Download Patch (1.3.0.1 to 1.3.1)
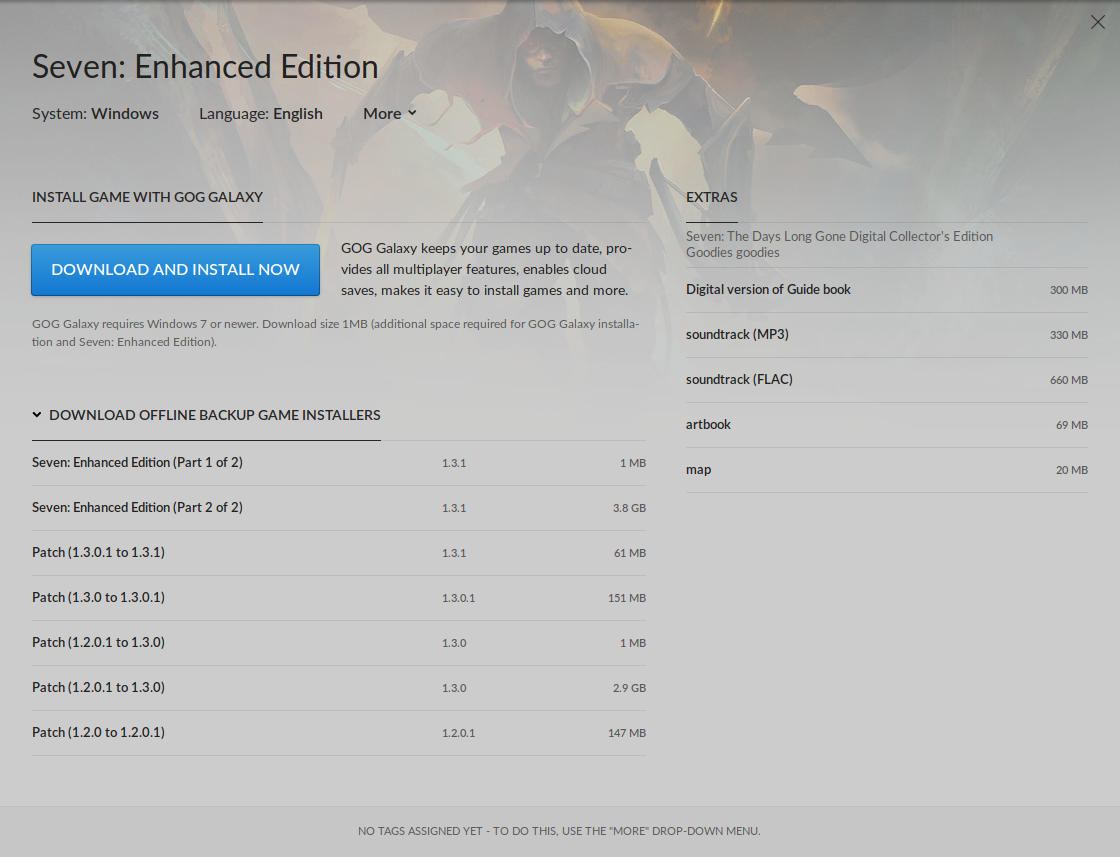The height and width of the screenshot is (857, 1120). coord(339,553)
